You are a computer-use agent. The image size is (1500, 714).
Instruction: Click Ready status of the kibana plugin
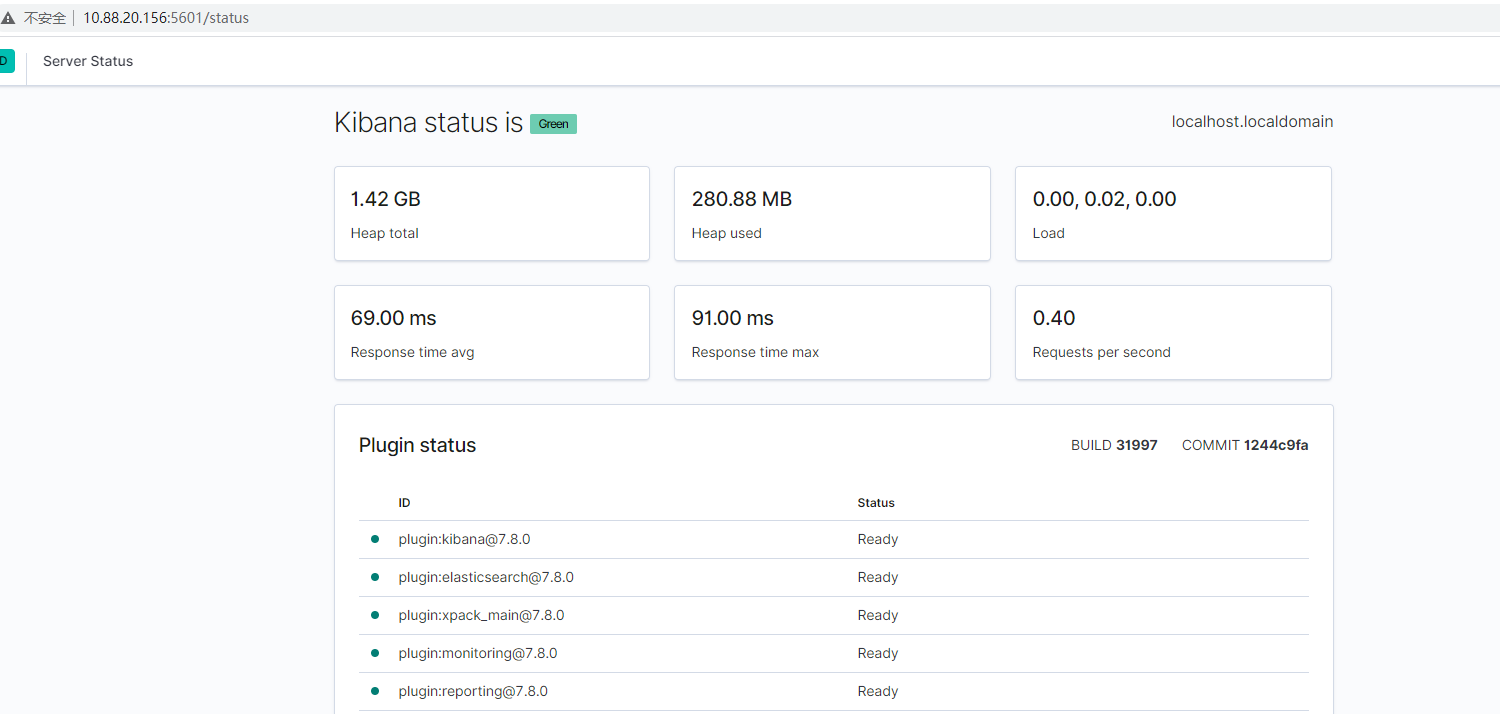878,539
